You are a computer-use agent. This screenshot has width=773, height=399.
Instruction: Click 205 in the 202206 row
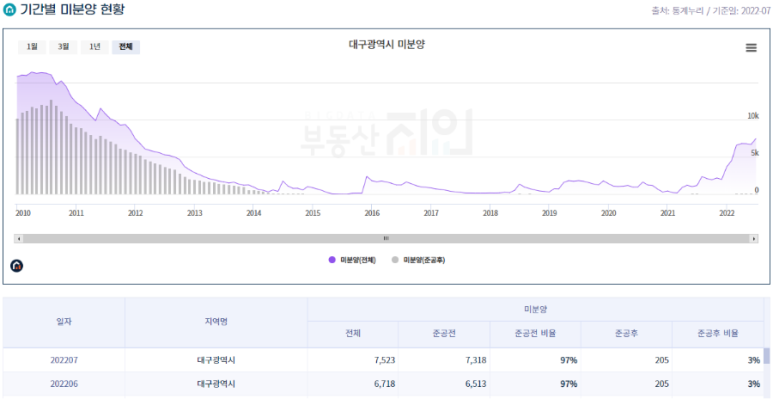coord(662,384)
